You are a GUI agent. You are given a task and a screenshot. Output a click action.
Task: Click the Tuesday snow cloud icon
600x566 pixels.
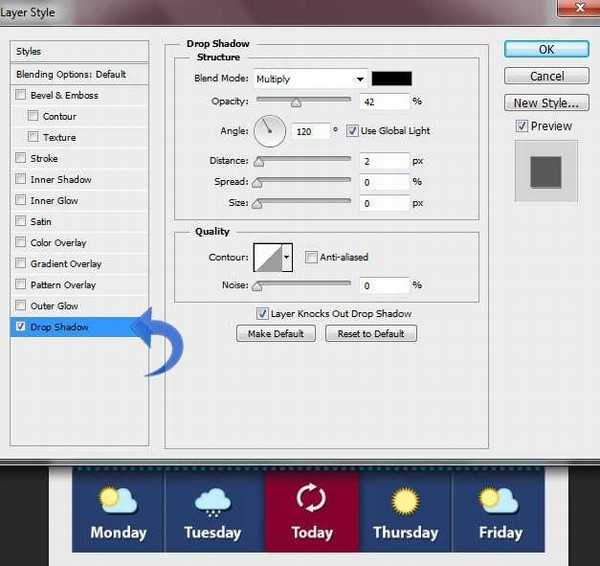coord(212,500)
